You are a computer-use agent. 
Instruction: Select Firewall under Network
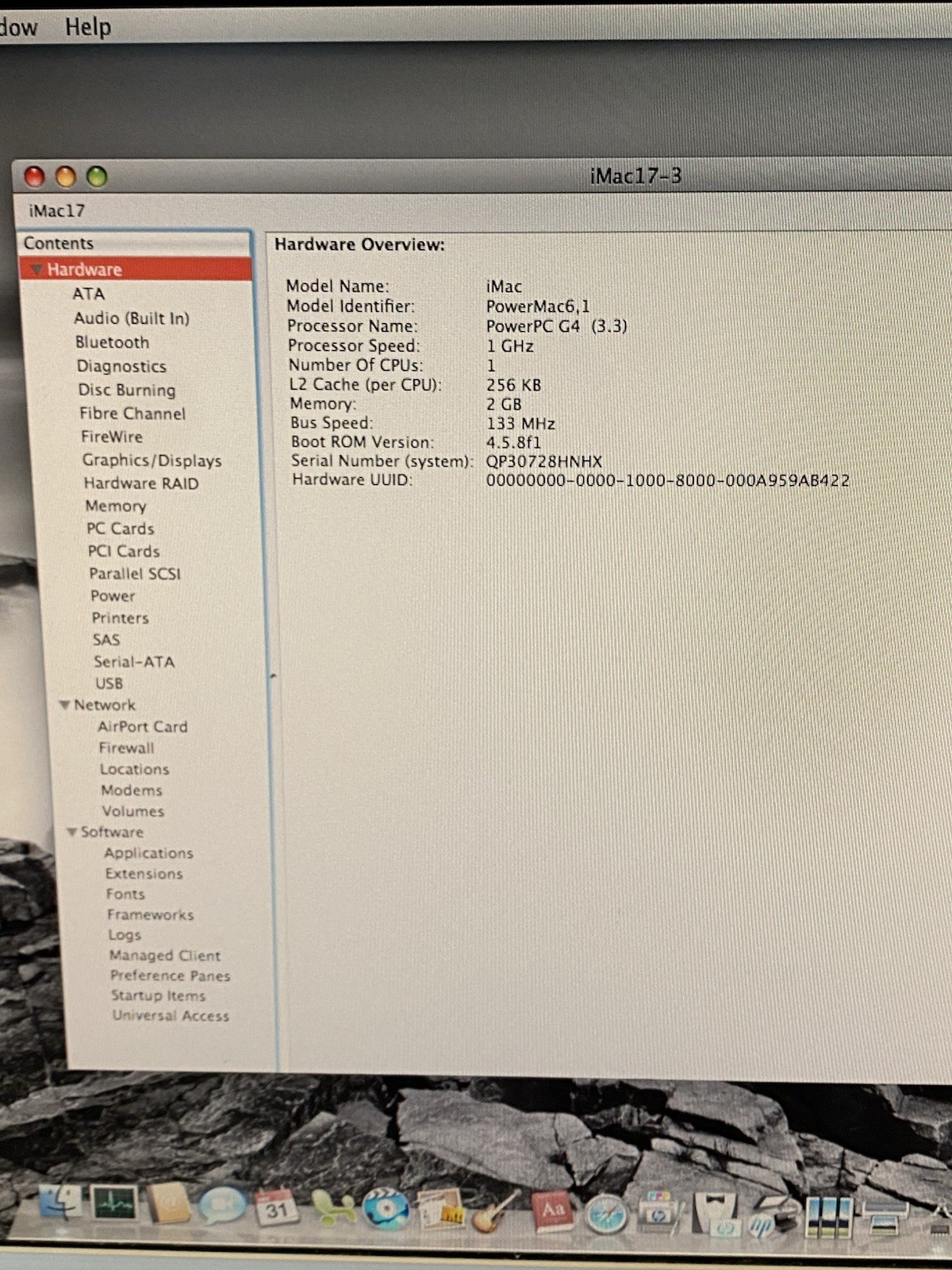(126, 748)
